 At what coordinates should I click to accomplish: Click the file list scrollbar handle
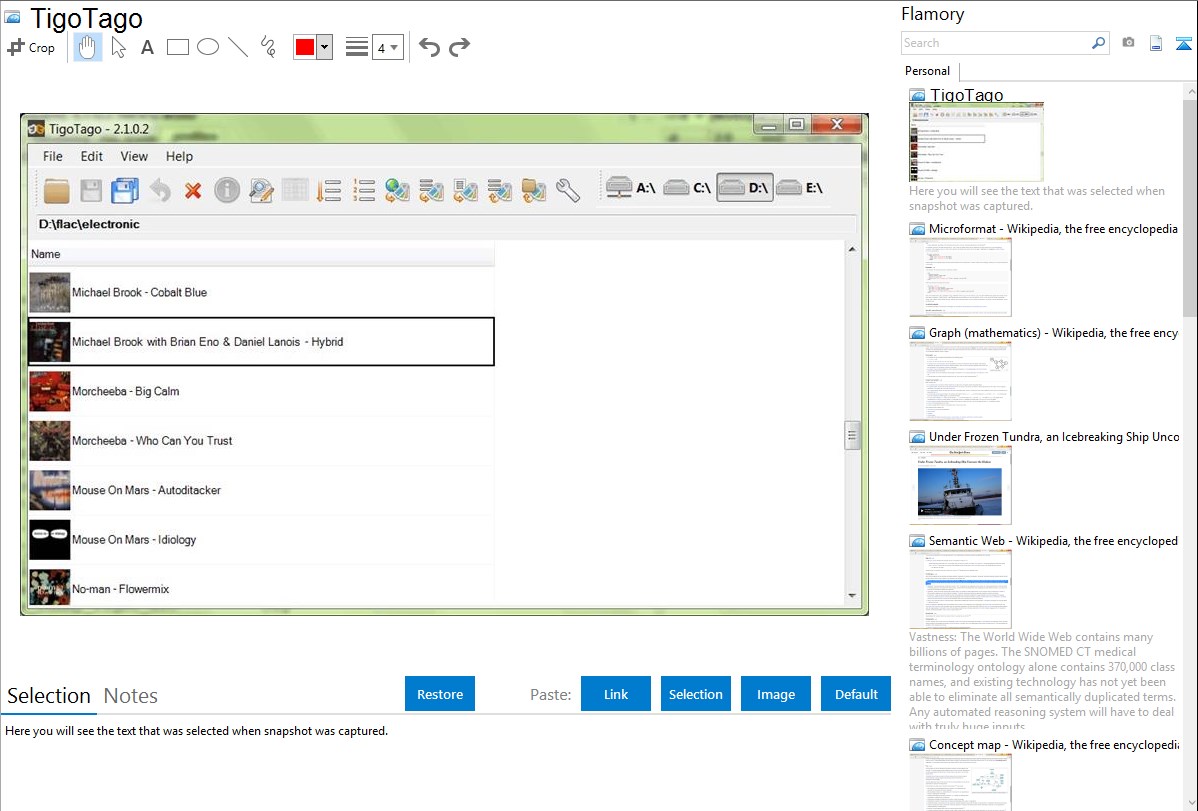[852, 436]
